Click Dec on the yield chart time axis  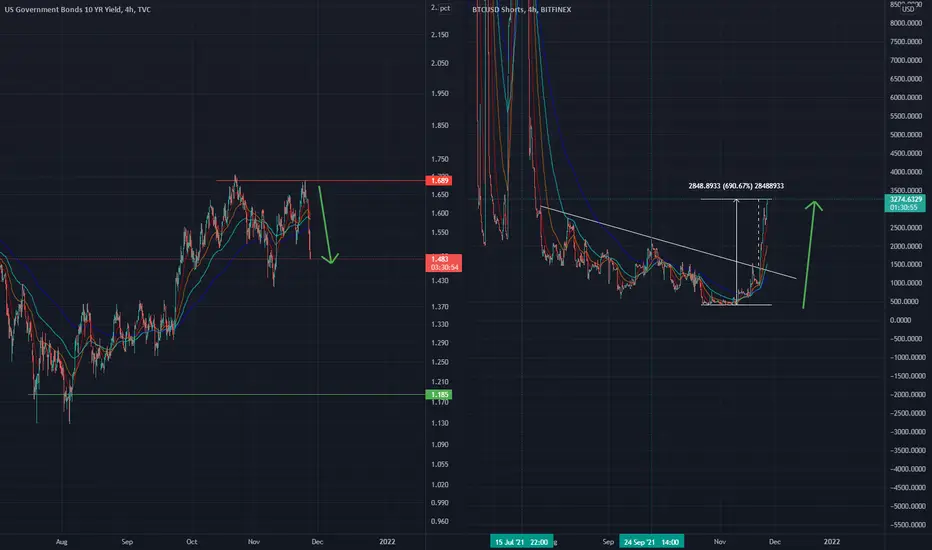(x=317, y=542)
